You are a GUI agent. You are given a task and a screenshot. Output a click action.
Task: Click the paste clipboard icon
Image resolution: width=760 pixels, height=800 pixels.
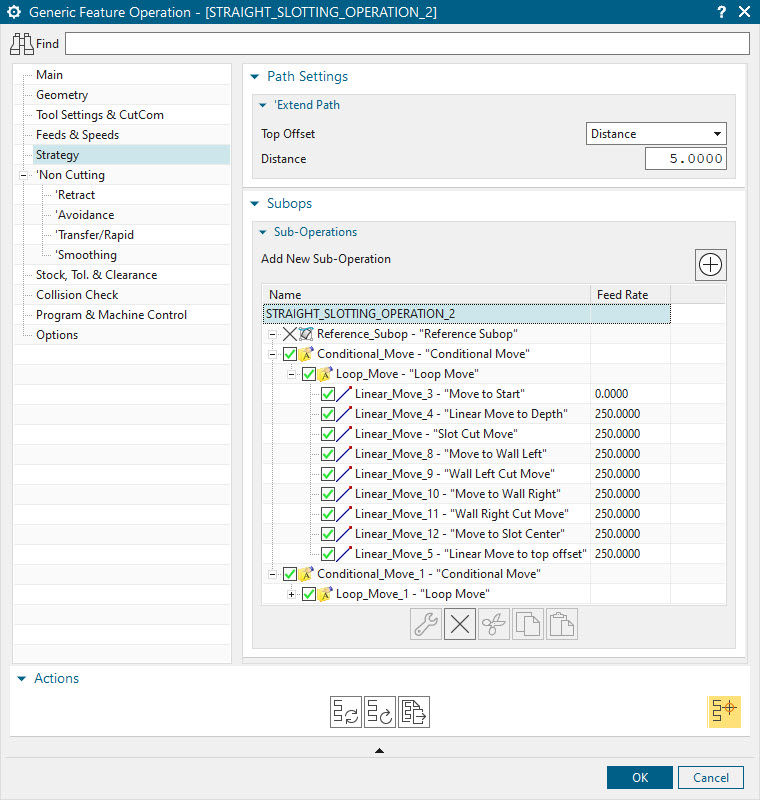tap(562, 624)
